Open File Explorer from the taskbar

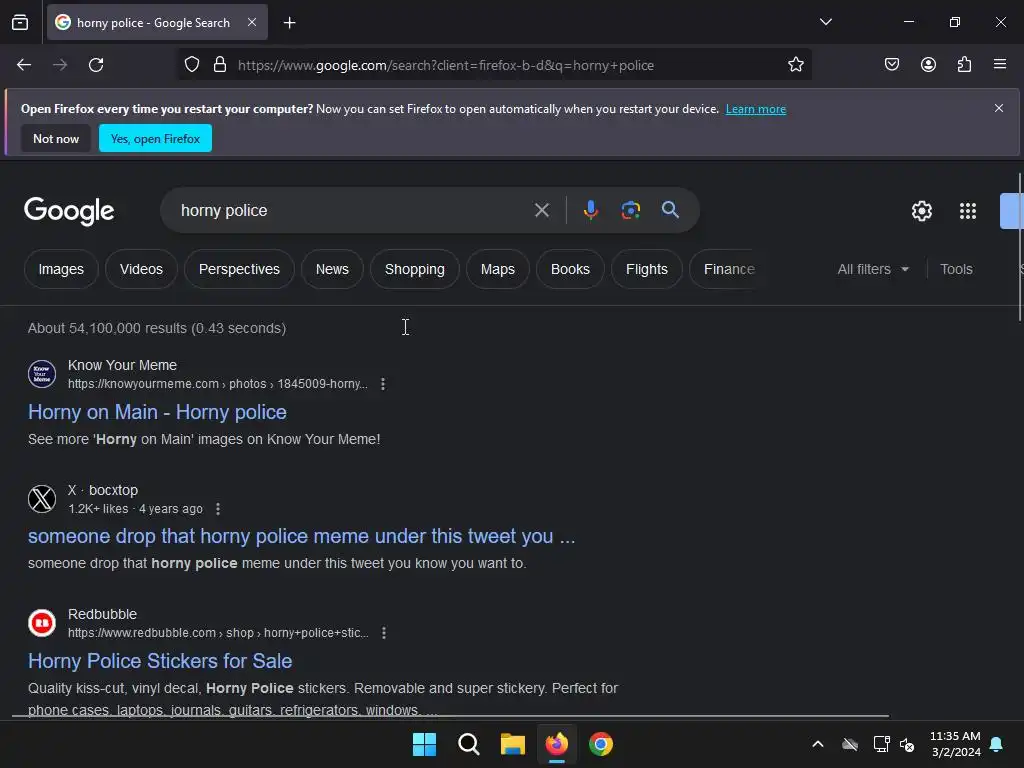(x=513, y=744)
